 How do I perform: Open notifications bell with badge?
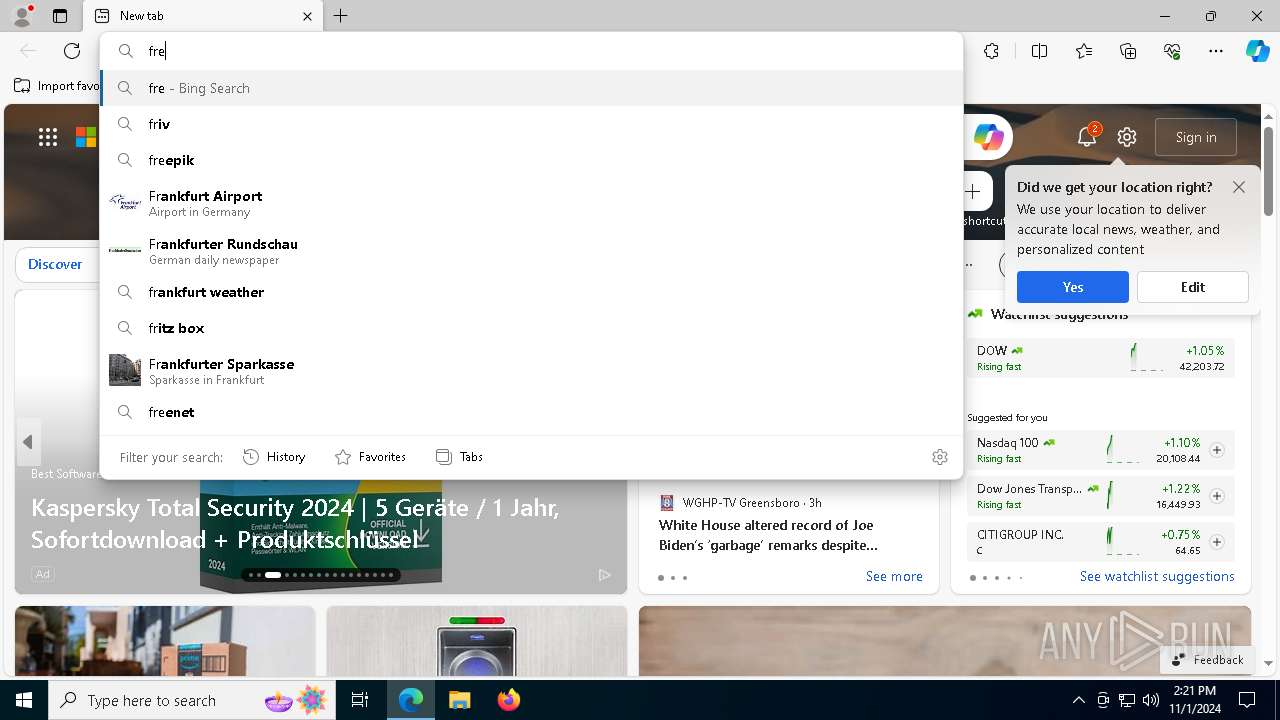click(1087, 137)
